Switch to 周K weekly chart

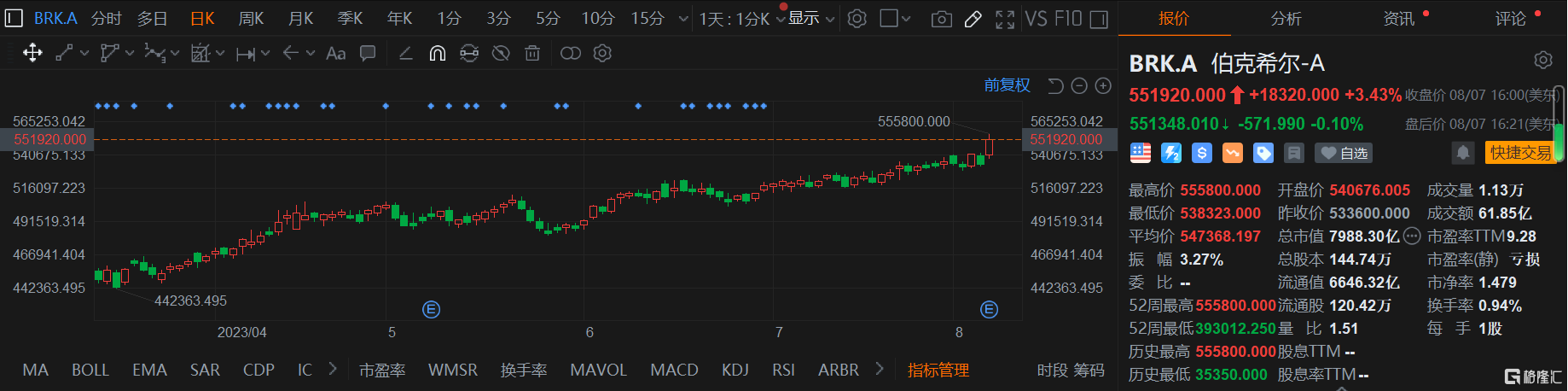(x=251, y=18)
